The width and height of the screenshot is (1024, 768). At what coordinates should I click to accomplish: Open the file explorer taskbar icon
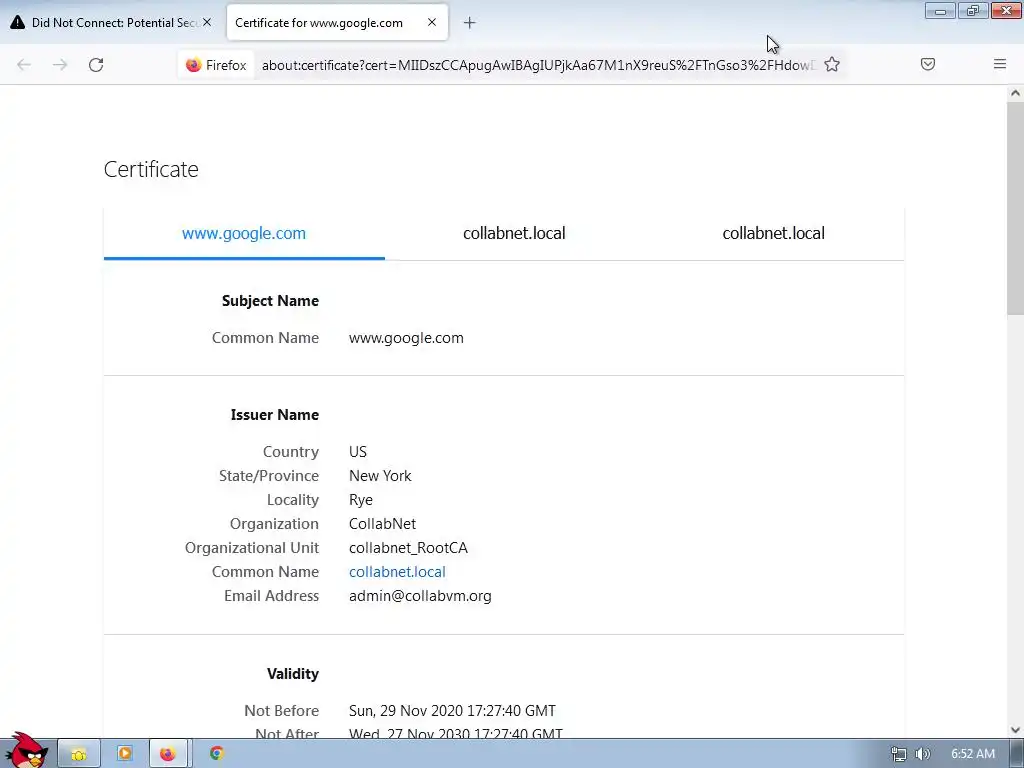pyautogui.click(x=78, y=754)
